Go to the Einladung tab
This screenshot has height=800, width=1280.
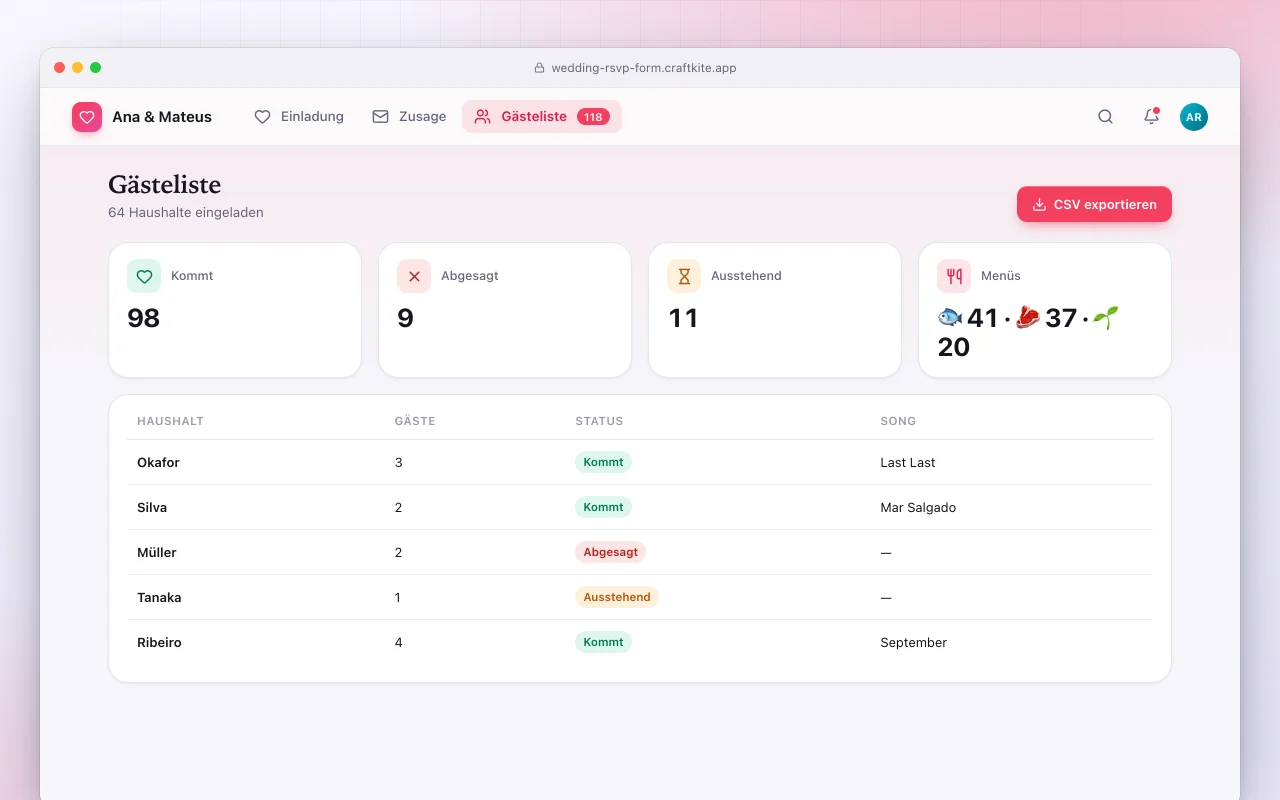pyautogui.click(x=299, y=117)
